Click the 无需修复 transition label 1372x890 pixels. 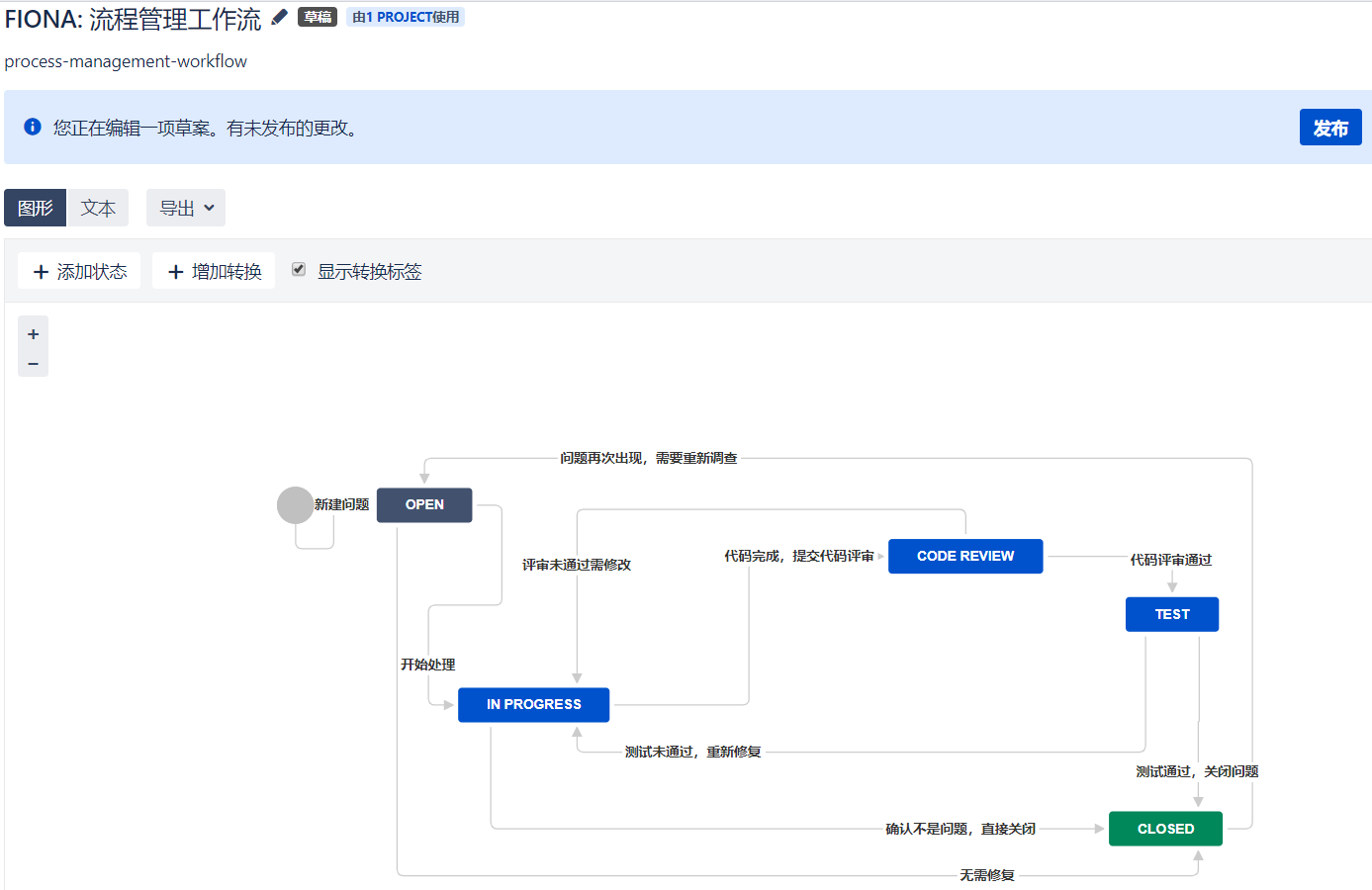click(987, 875)
